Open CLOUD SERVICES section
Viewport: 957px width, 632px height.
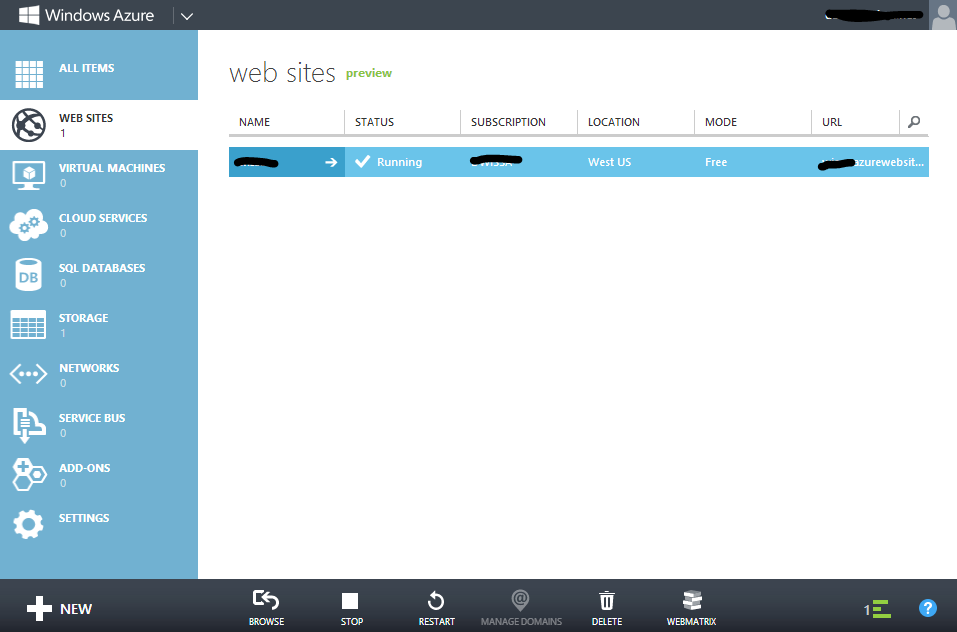pos(103,218)
